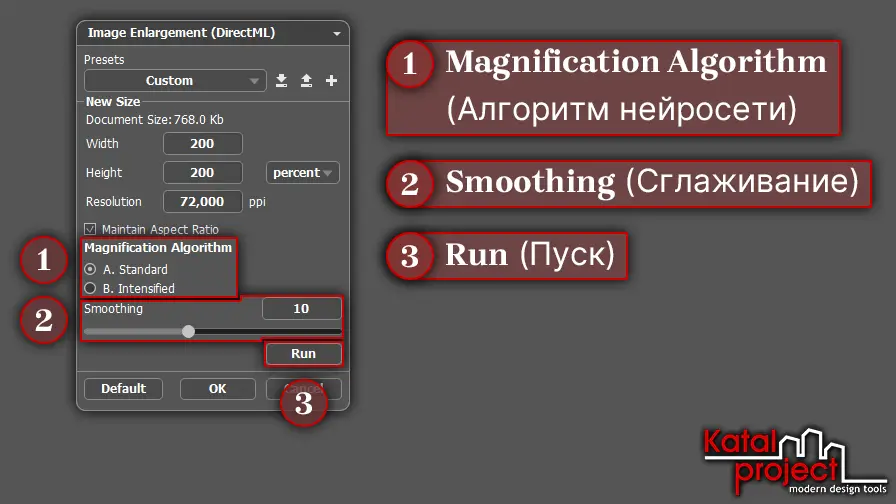
Task: Click the number 3 badge below the Run button
Action: (303, 404)
